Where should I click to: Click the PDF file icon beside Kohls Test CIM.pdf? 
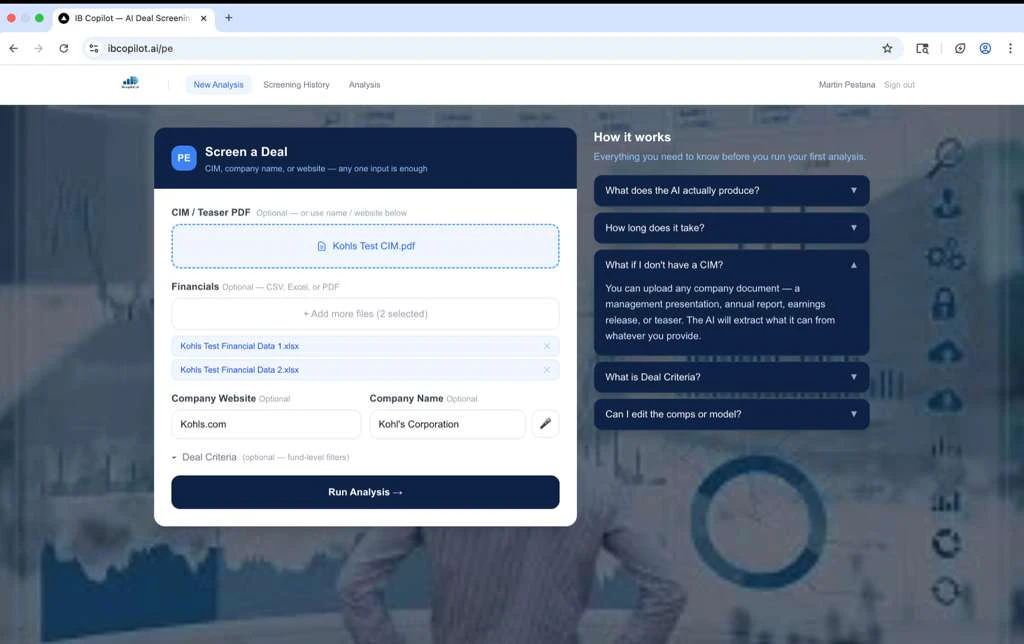tap(321, 246)
